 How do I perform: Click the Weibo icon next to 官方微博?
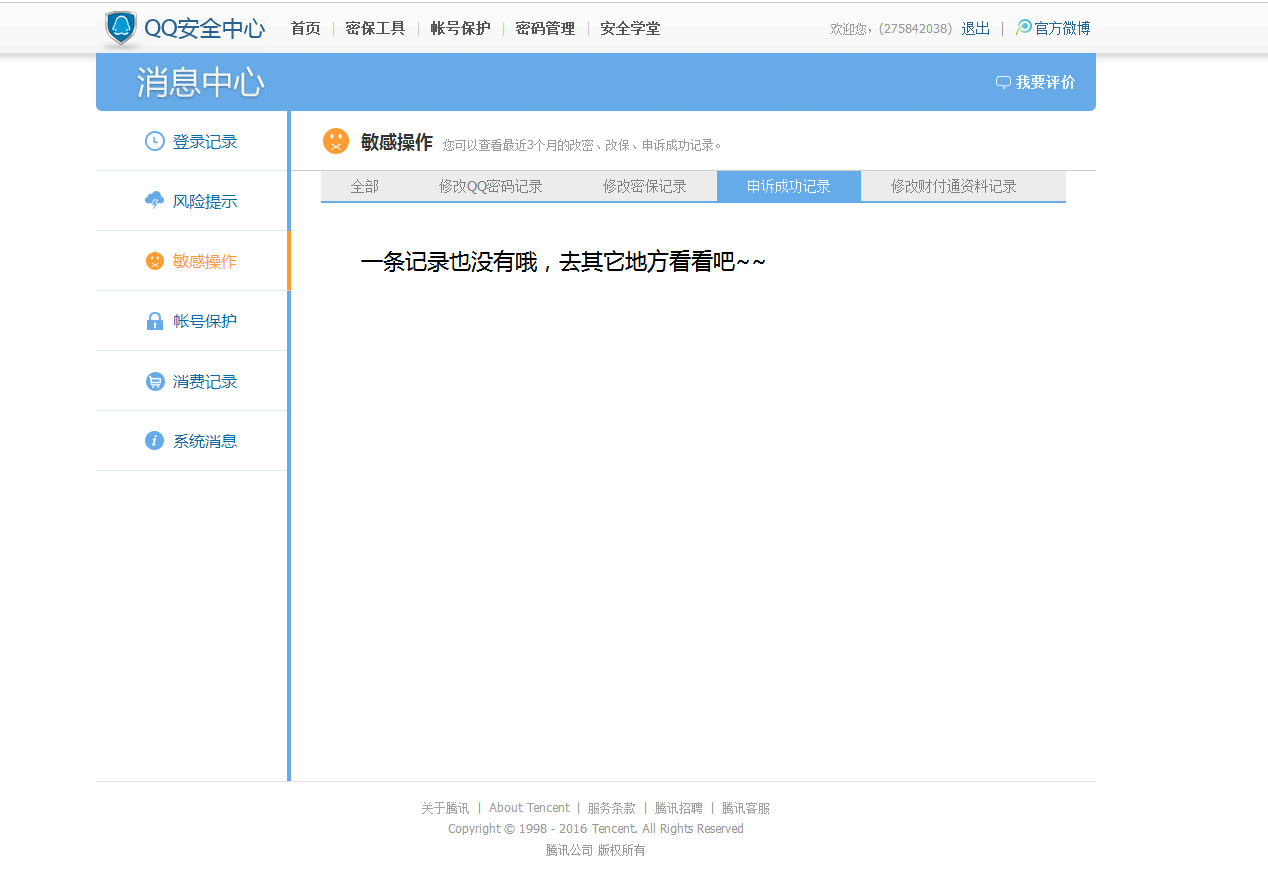pyautogui.click(x=1023, y=28)
